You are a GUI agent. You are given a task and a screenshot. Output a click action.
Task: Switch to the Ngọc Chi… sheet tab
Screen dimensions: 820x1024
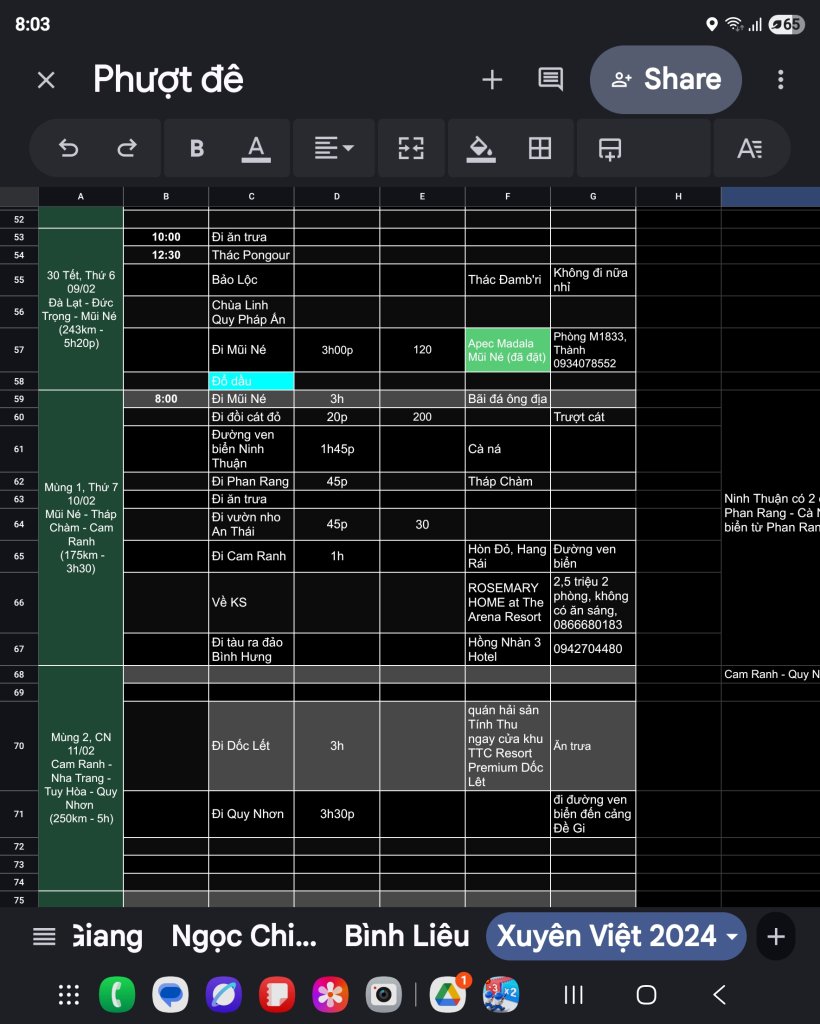244,936
